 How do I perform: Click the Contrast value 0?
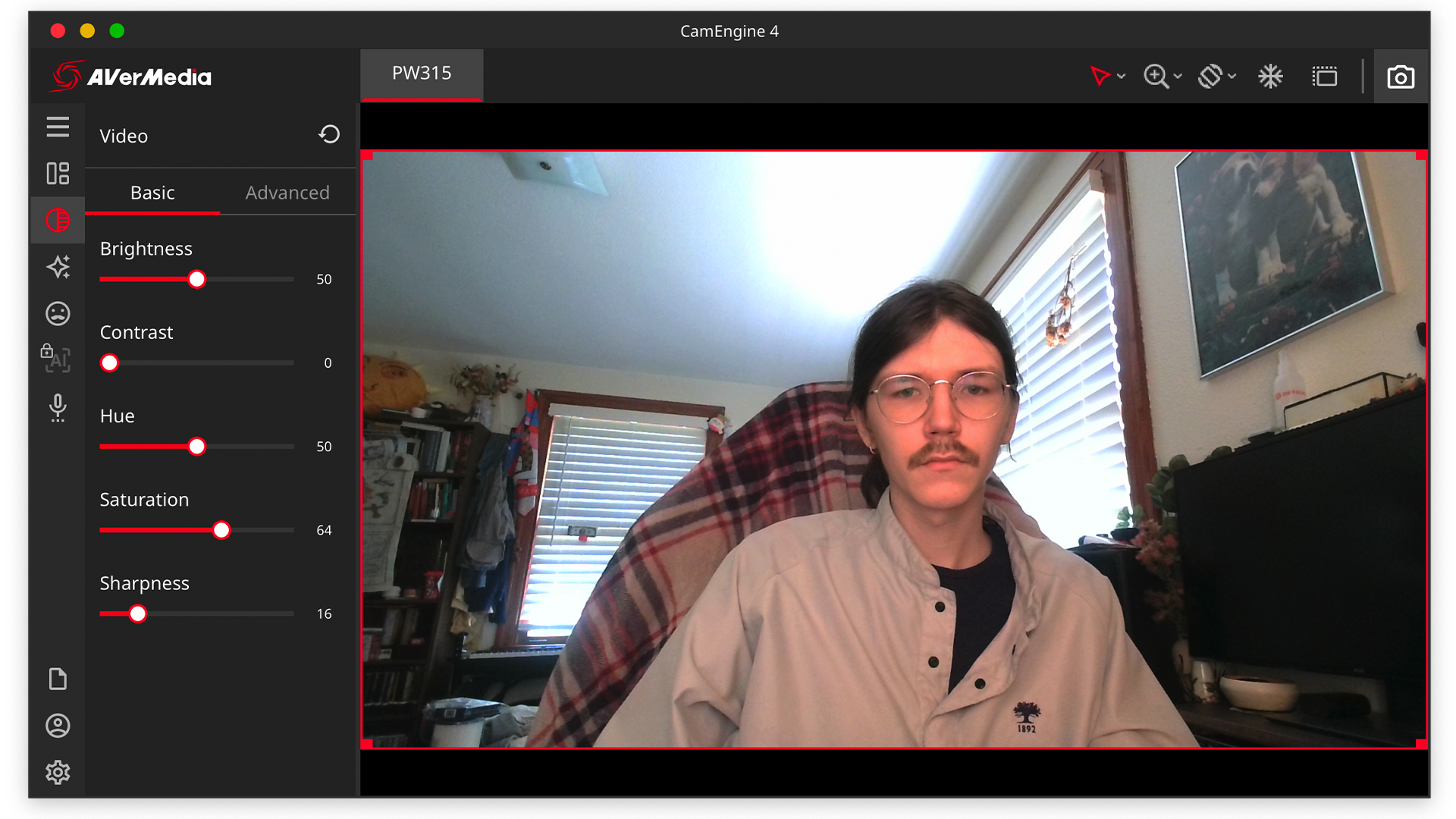328,363
